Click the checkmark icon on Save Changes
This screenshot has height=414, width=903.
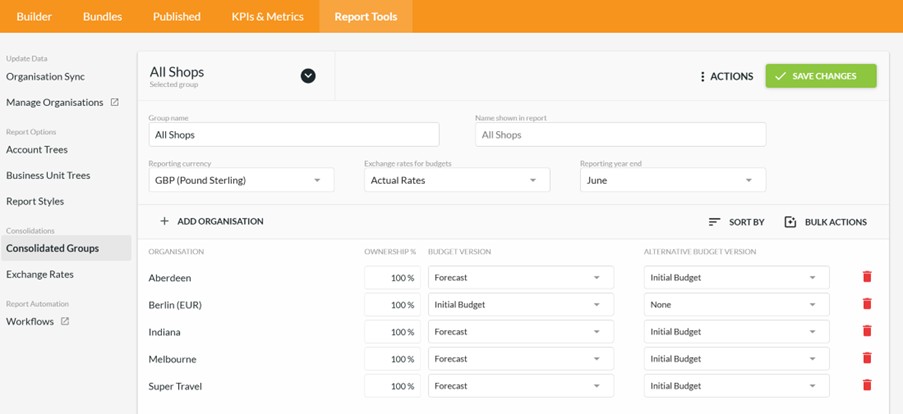coord(780,76)
